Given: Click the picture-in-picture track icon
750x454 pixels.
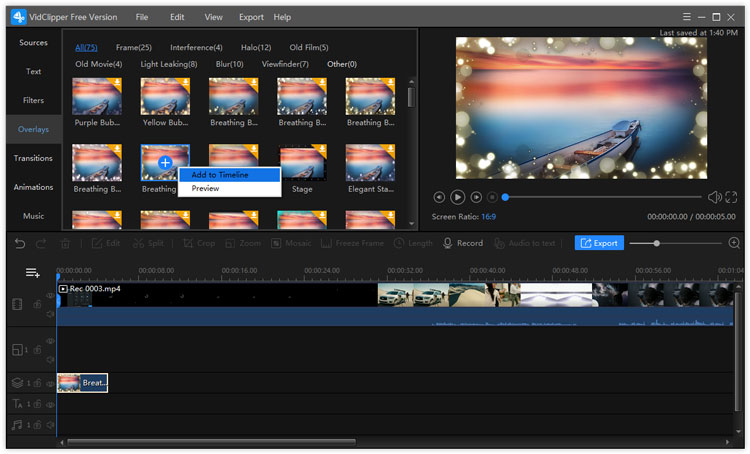Looking at the screenshot, I should (x=17, y=350).
